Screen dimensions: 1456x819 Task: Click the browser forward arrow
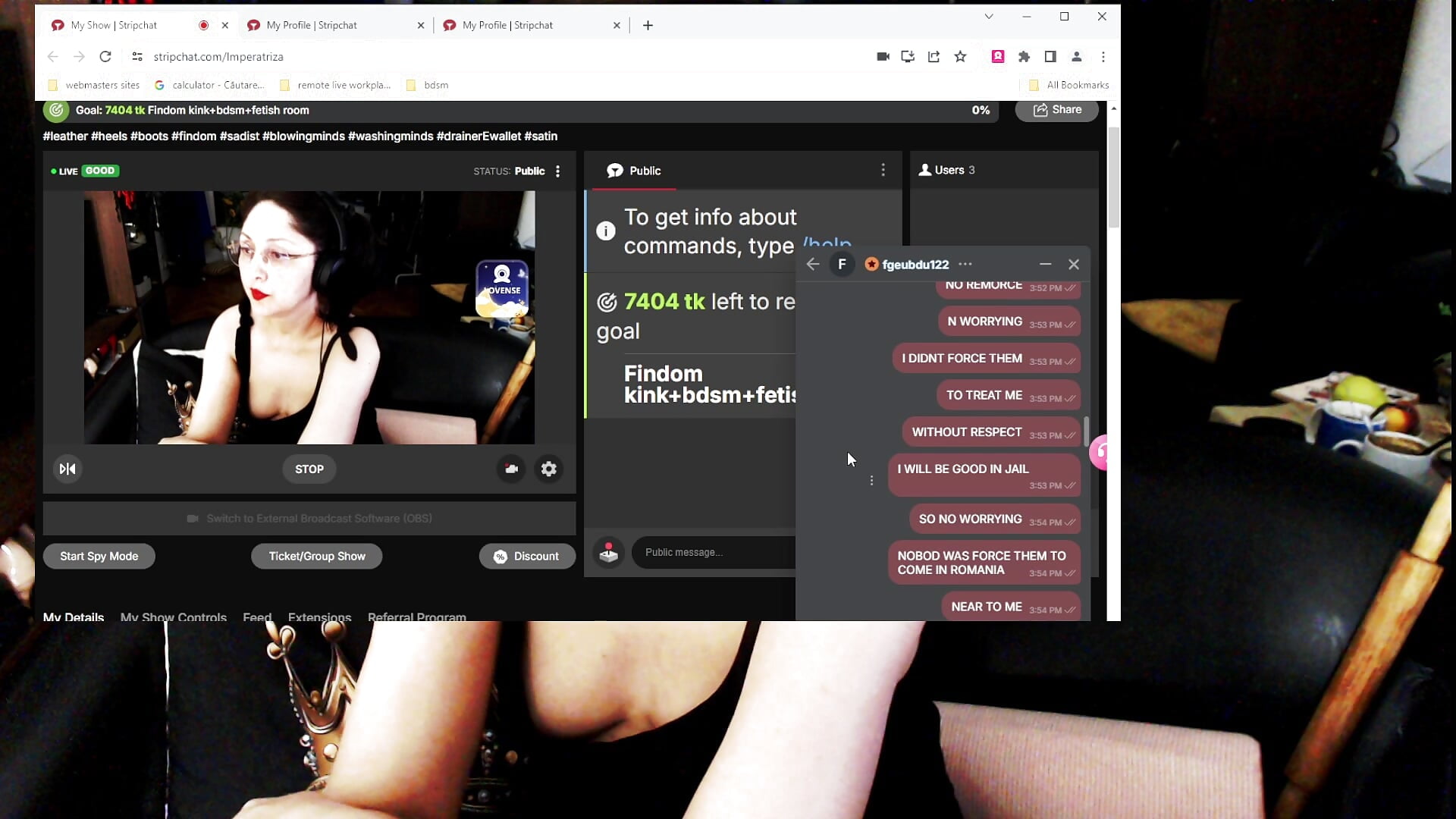click(79, 57)
